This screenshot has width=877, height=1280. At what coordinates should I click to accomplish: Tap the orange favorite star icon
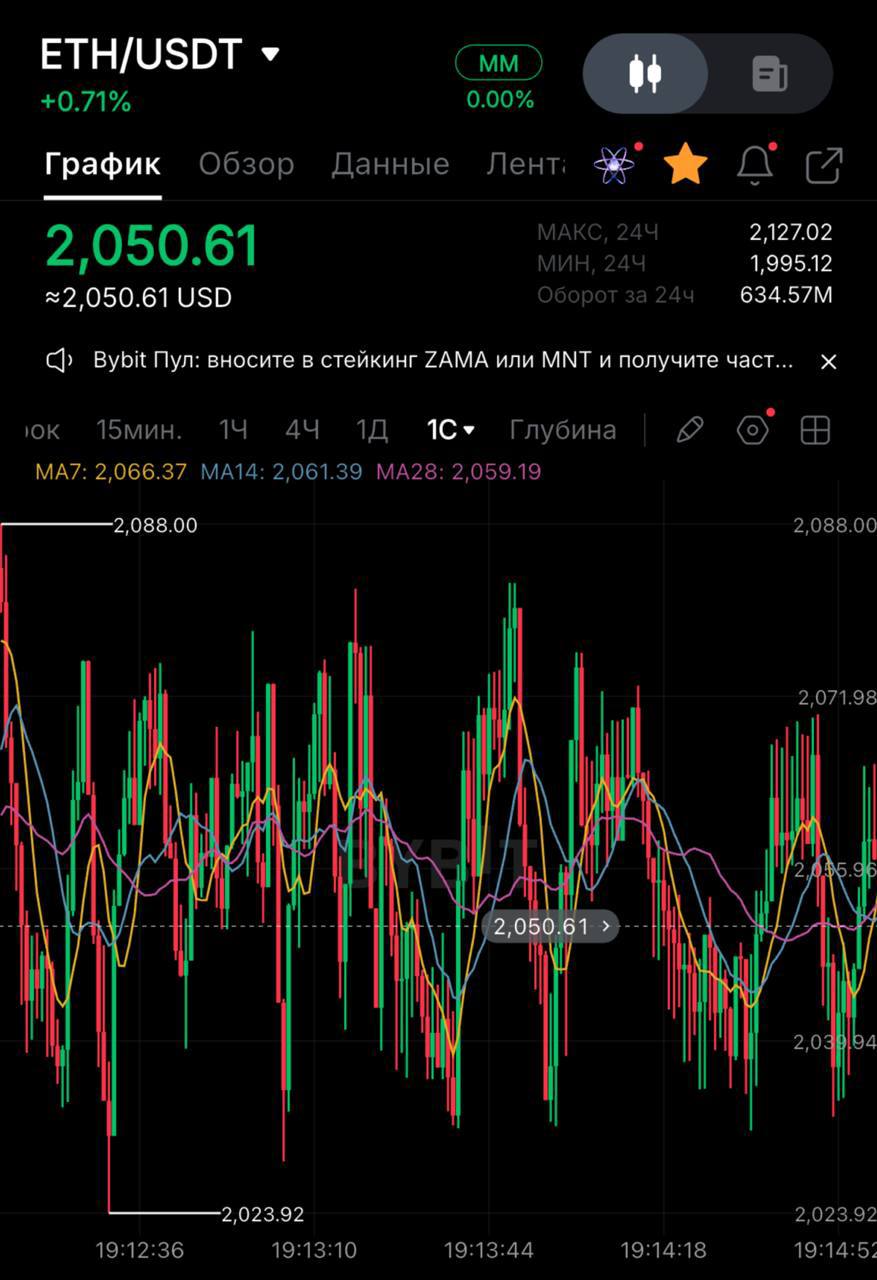686,164
